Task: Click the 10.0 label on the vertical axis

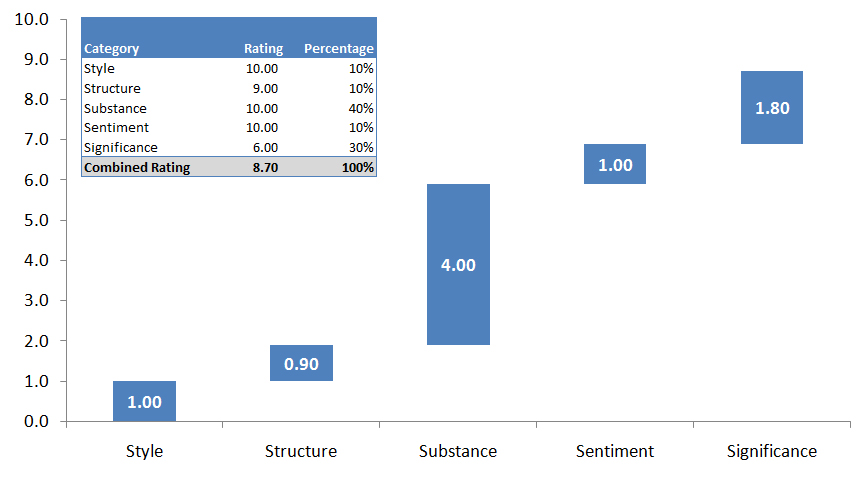Action: click(34, 19)
